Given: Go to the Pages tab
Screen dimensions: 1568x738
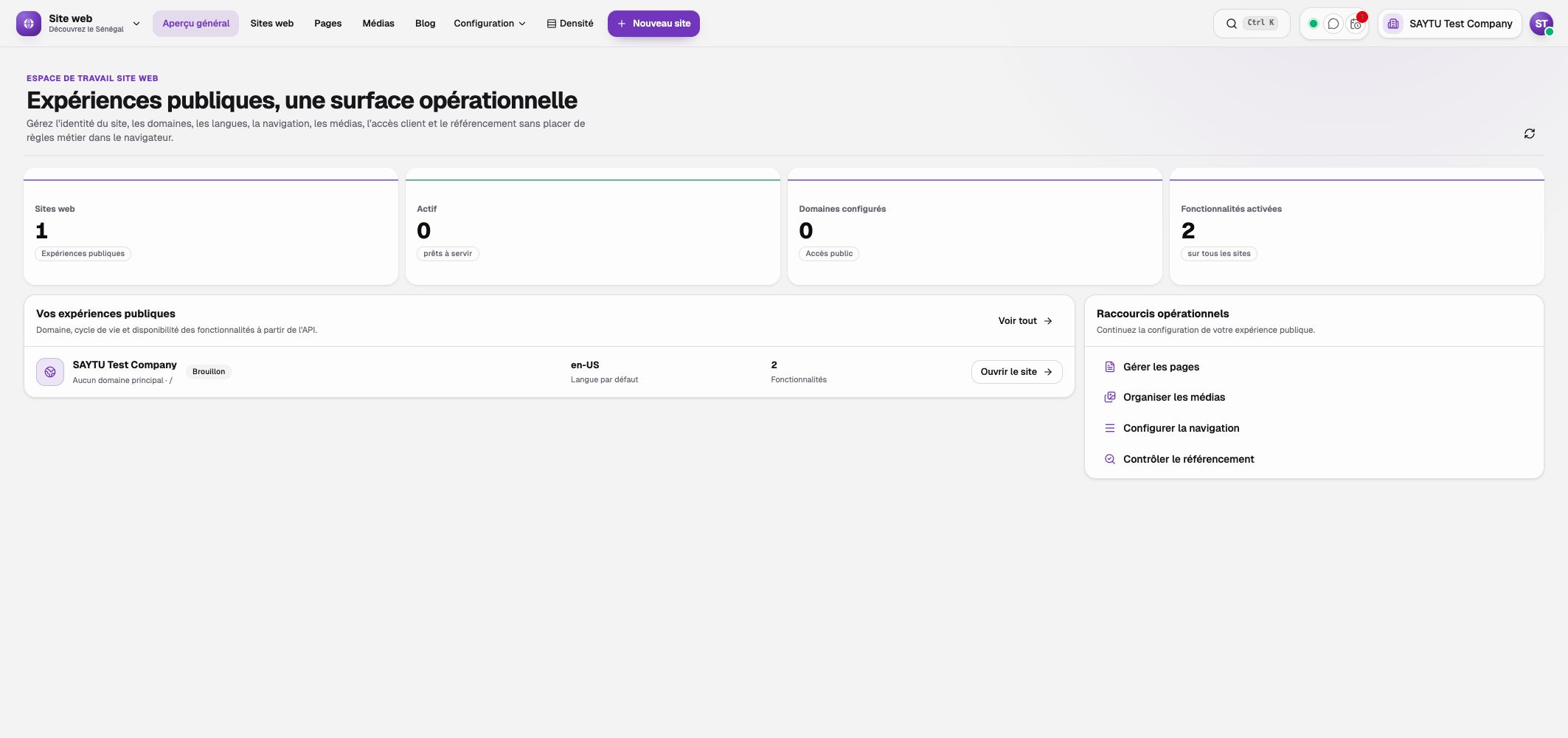Looking at the screenshot, I should coord(328,24).
